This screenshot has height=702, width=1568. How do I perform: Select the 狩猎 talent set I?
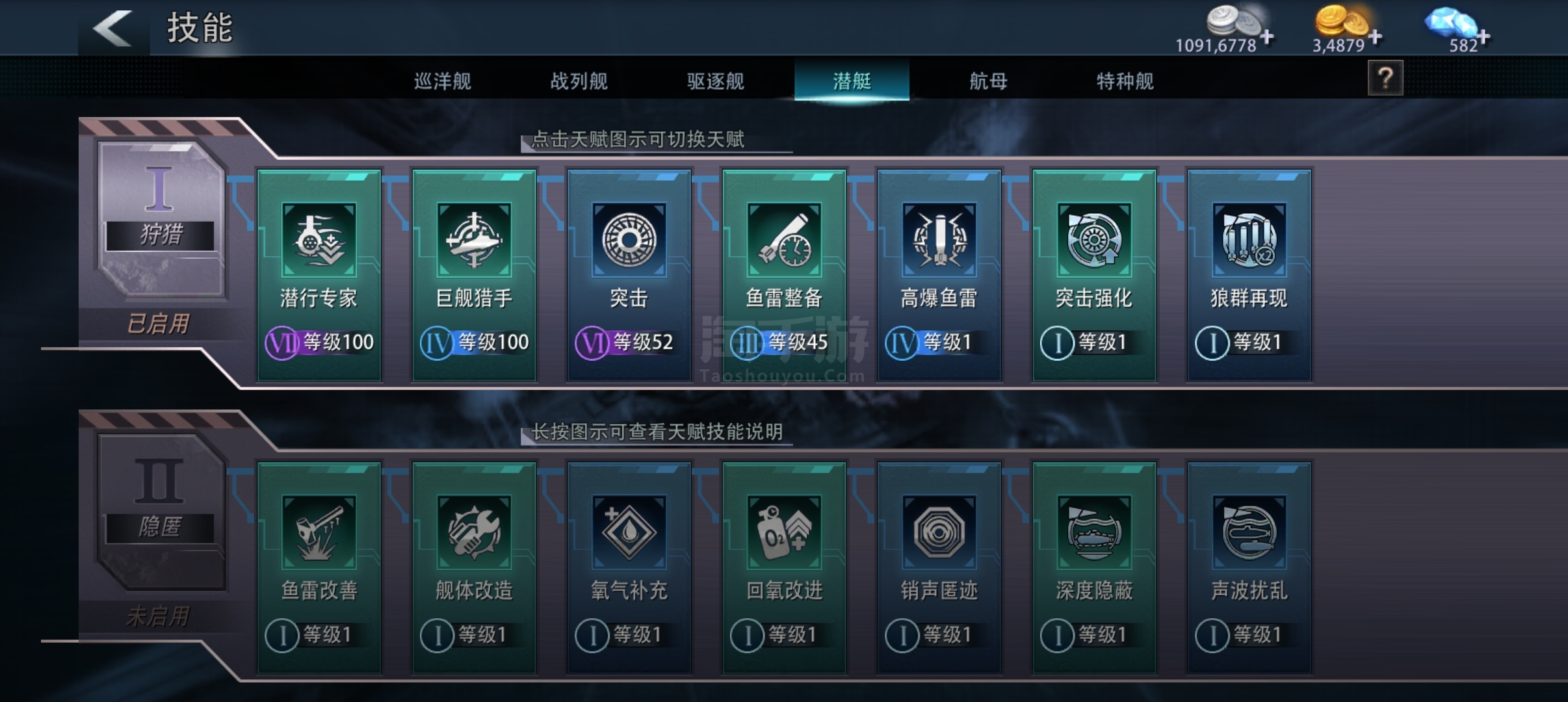click(x=161, y=220)
